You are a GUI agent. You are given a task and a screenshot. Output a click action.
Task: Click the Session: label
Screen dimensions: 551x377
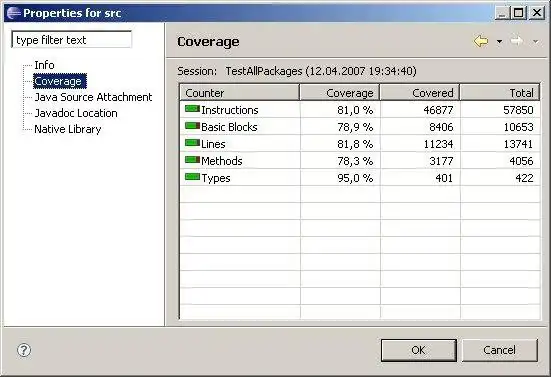[197, 71]
